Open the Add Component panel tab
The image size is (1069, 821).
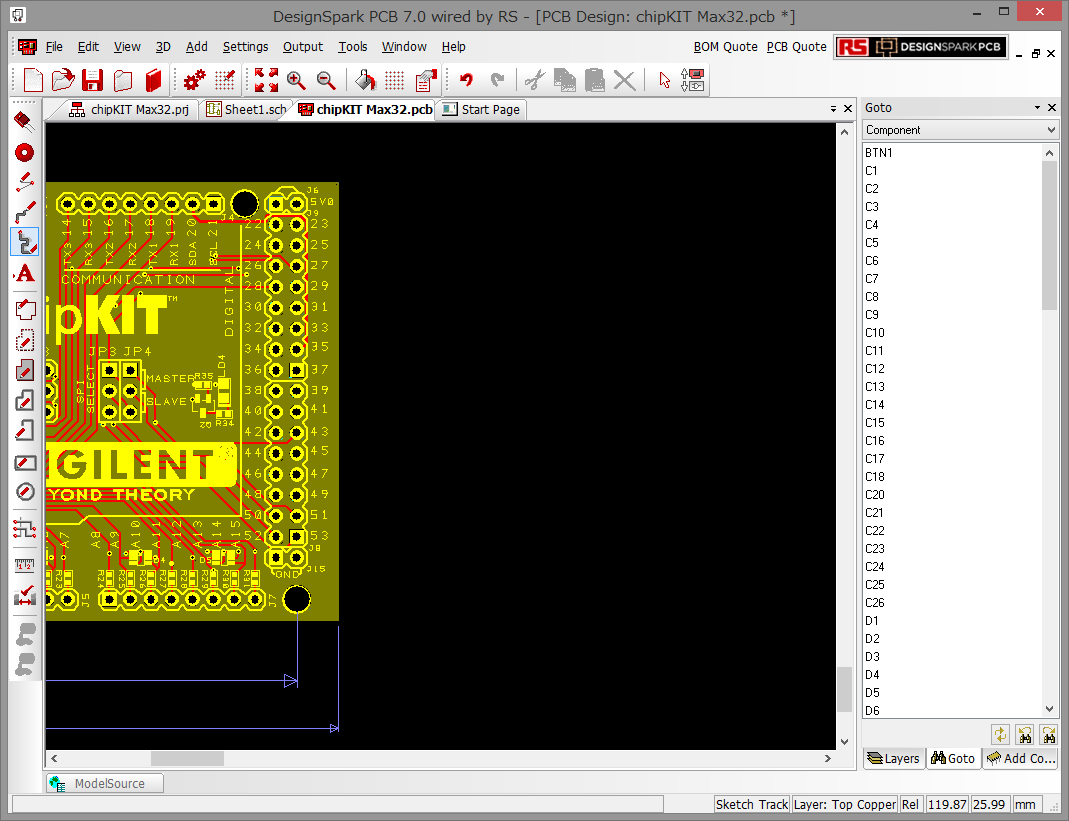tap(1021, 758)
